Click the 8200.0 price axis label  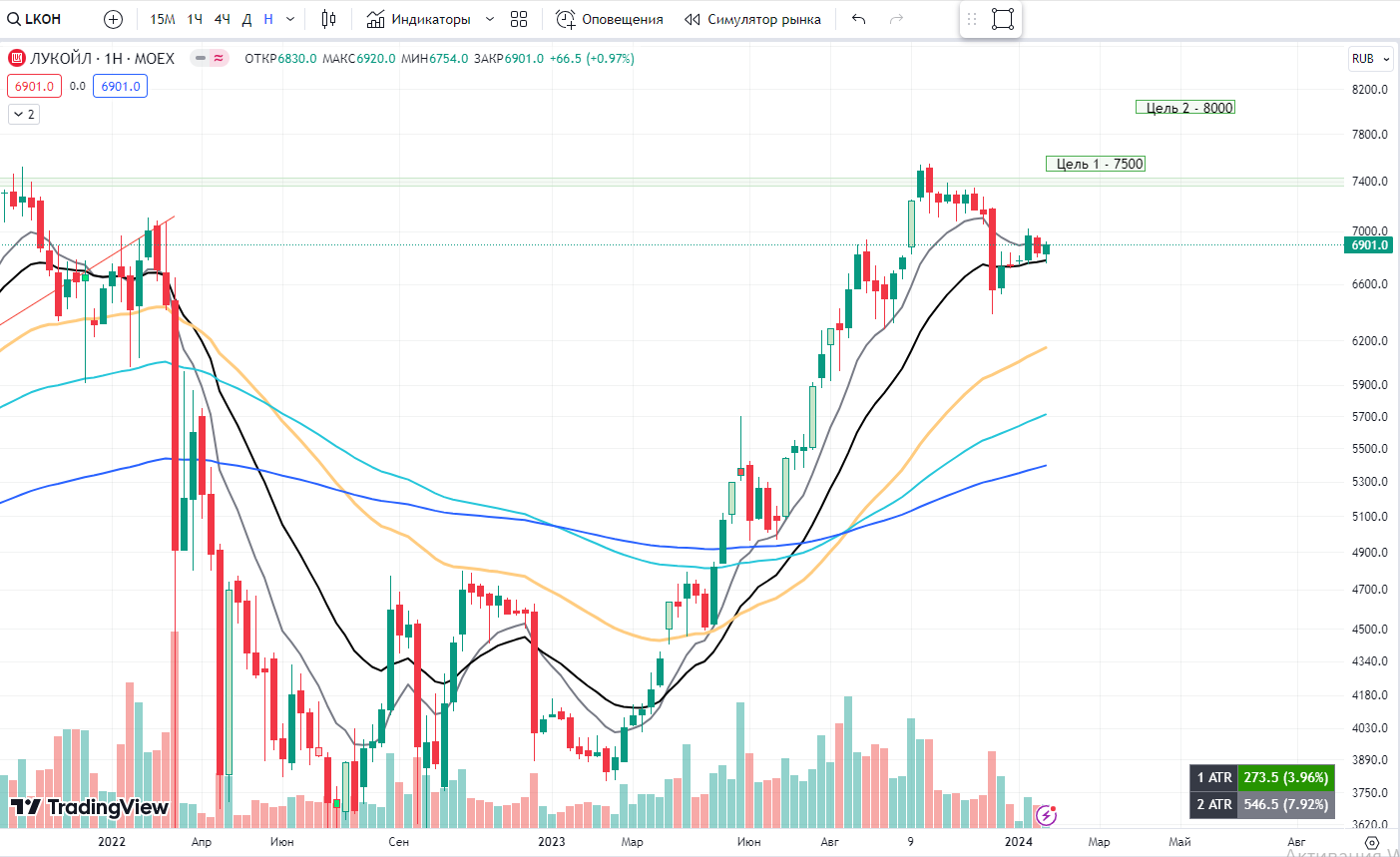pos(1370,90)
